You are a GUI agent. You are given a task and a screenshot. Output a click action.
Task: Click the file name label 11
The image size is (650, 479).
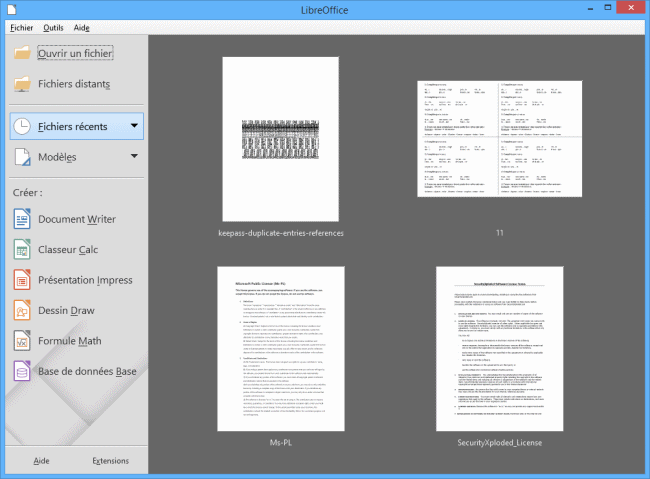point(500,233)
